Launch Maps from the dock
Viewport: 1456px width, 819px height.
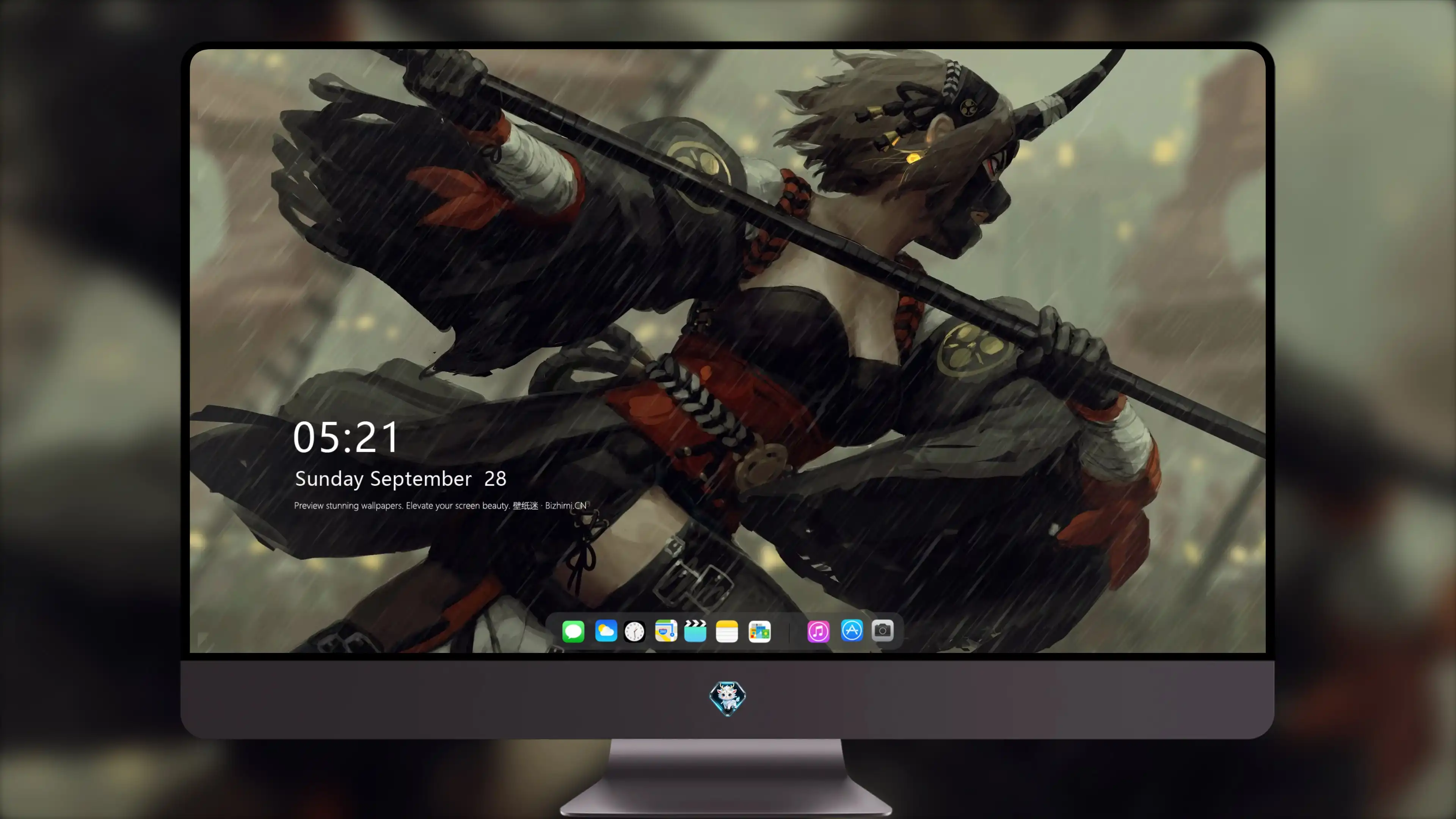[x=666, y=631]
